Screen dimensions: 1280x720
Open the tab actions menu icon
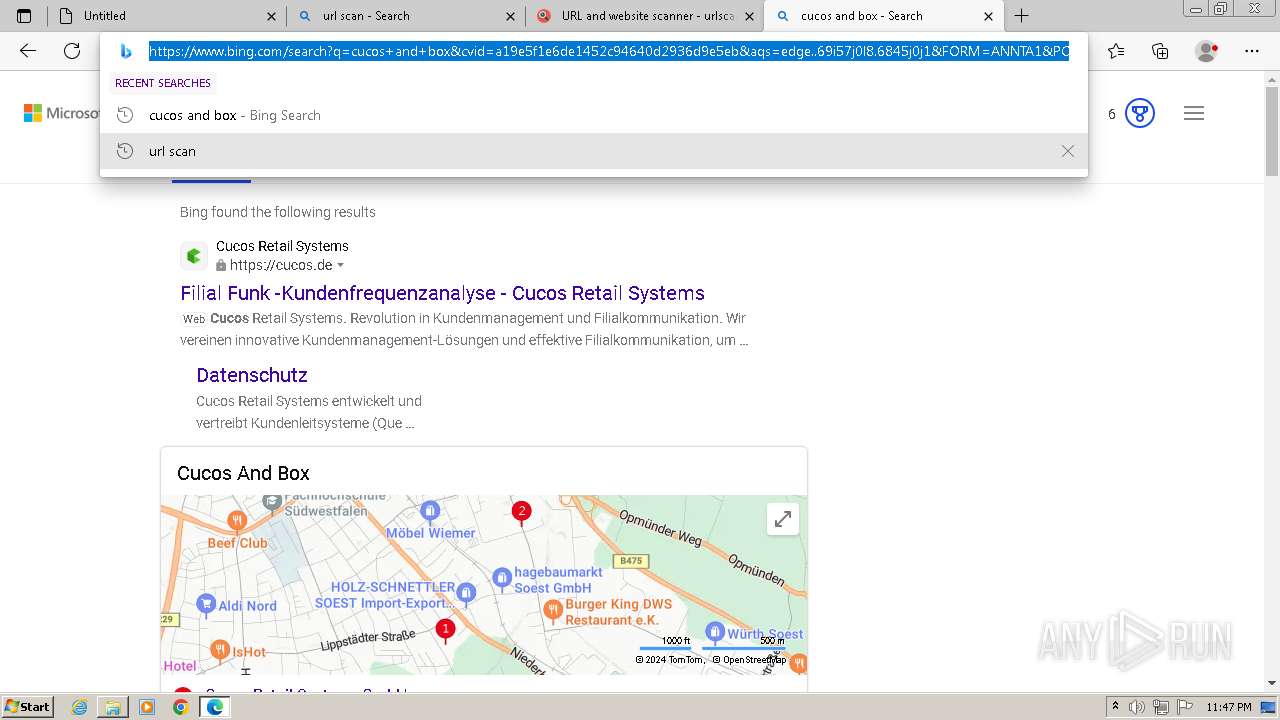pyautogui.click(x=24, y=16)
